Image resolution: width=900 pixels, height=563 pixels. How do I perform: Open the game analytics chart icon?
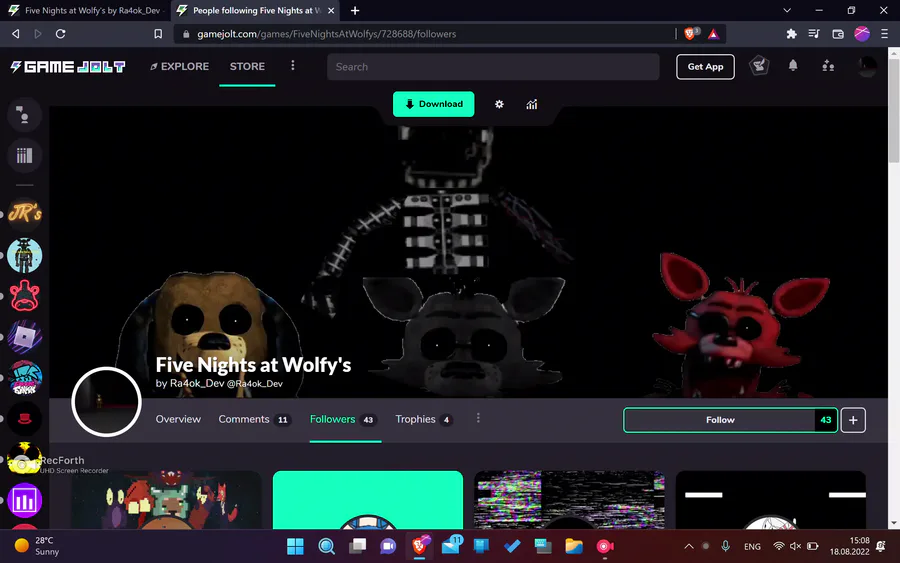tap(532, 104)
